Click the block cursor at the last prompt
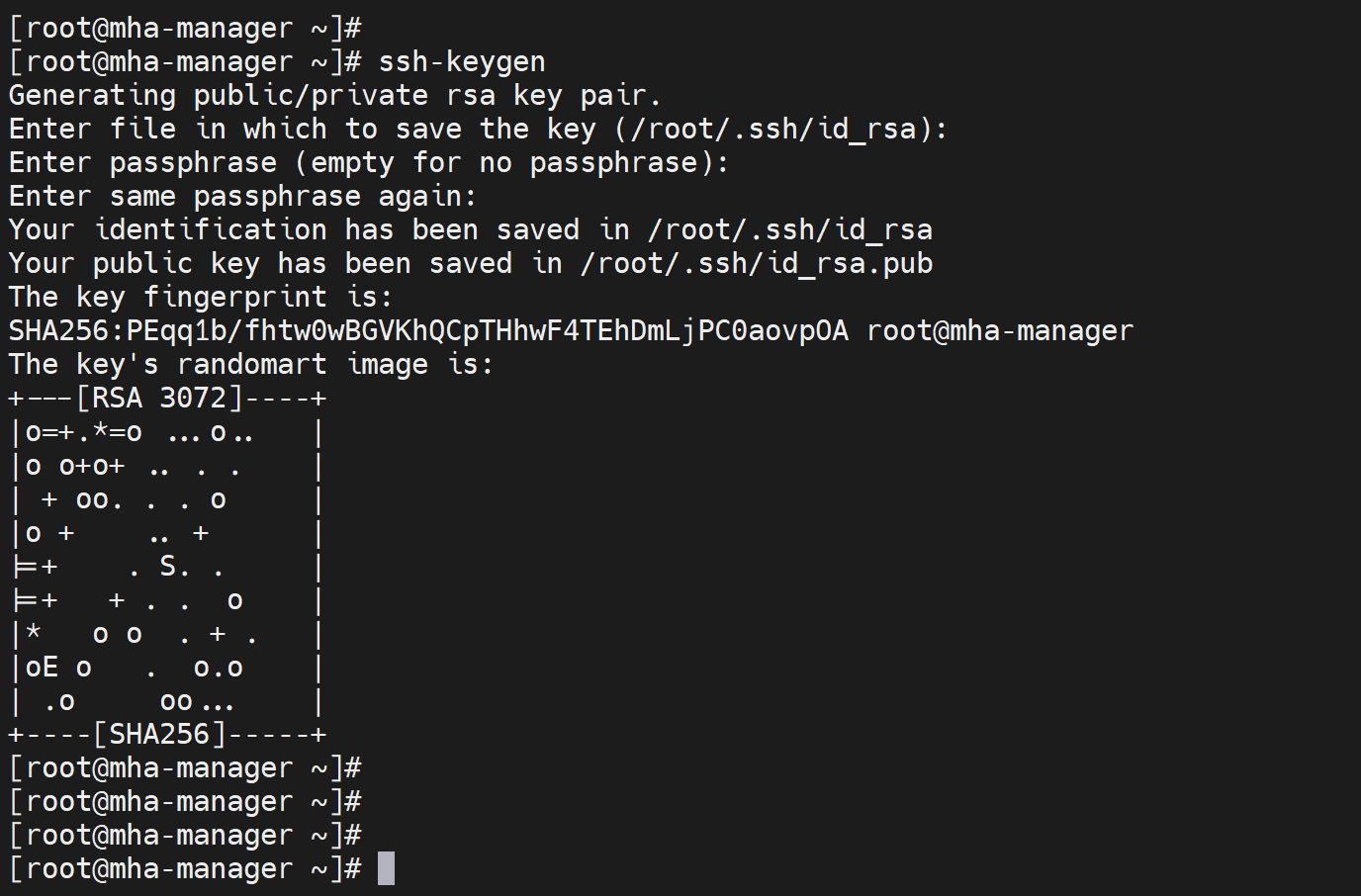 click(x=386, y=868)
